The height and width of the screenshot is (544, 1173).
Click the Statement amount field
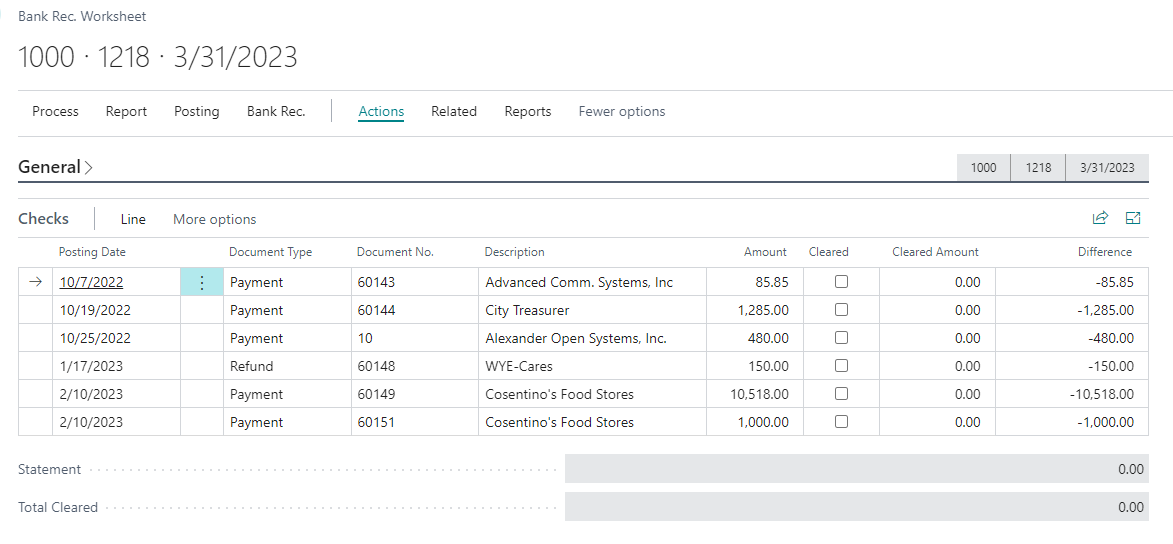point(856,469)
